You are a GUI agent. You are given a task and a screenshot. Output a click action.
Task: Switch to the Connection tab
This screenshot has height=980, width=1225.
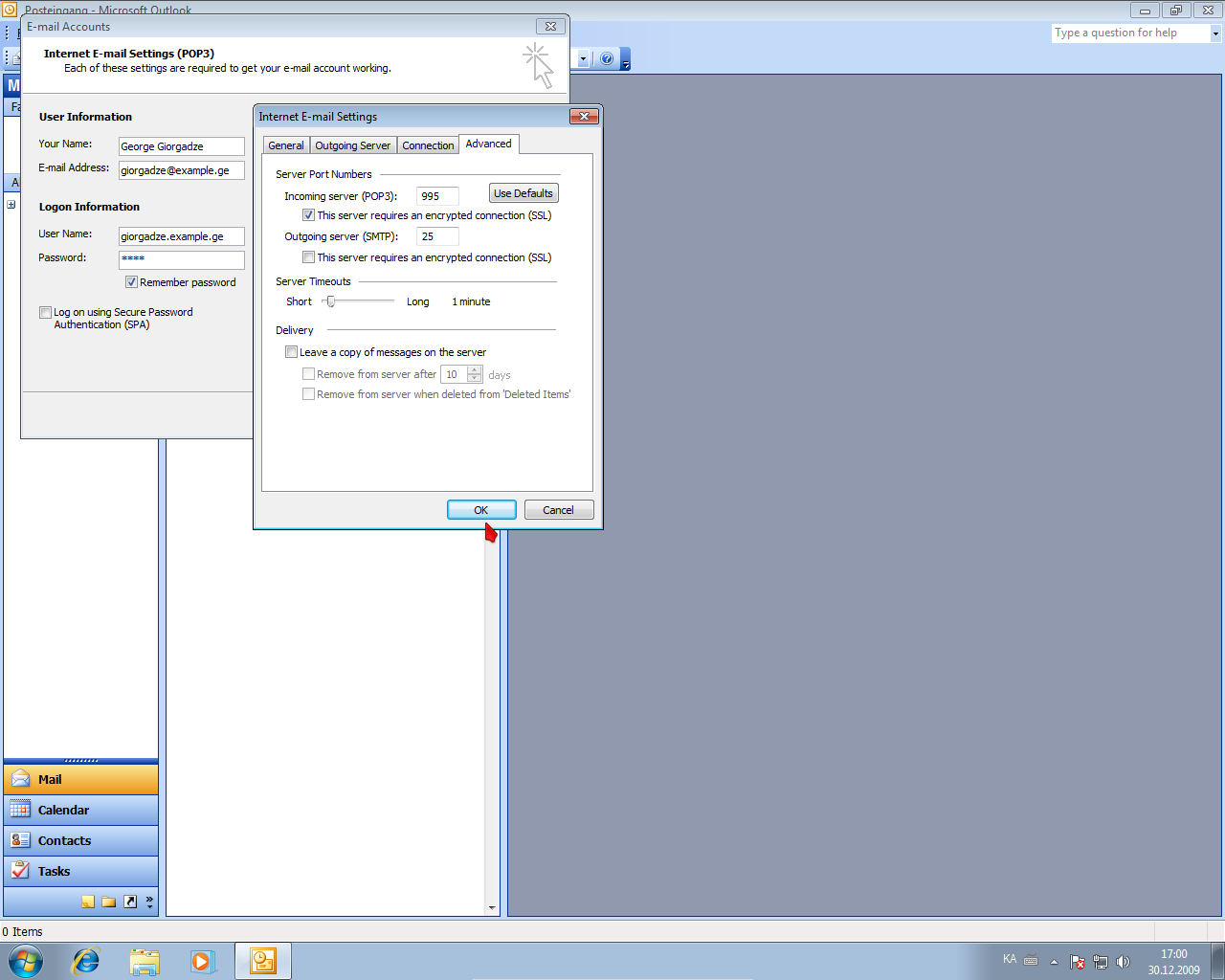point(428,145)
